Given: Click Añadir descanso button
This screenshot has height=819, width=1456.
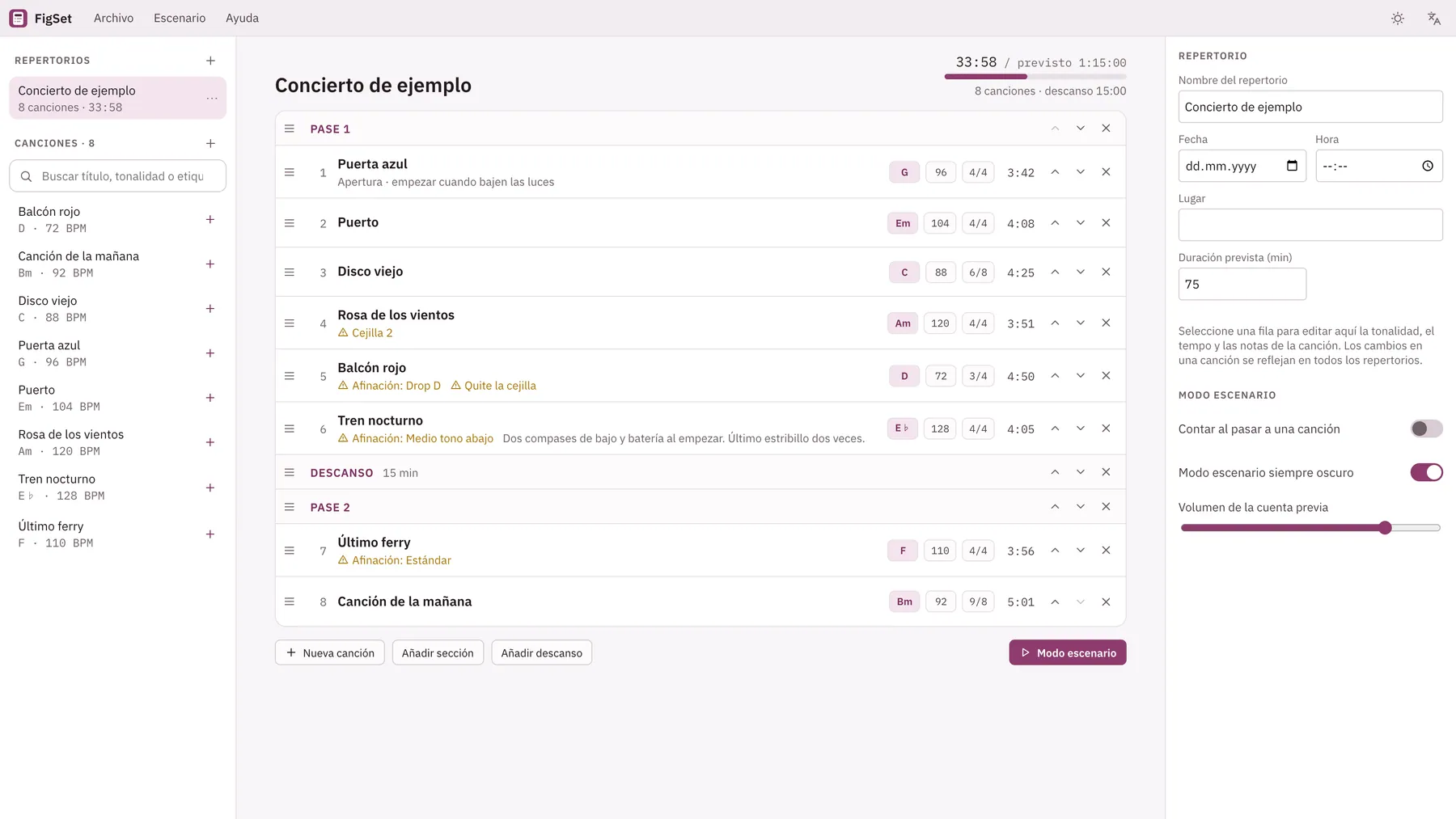Looking at the screenshot, I should [541, 652].
